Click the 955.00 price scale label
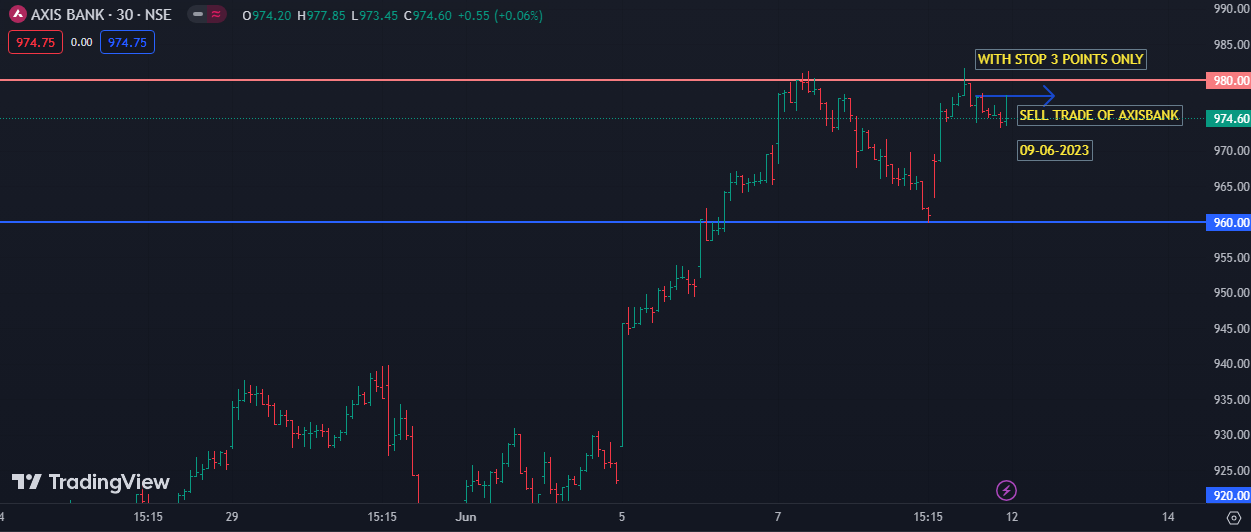 click(1231, 257)
